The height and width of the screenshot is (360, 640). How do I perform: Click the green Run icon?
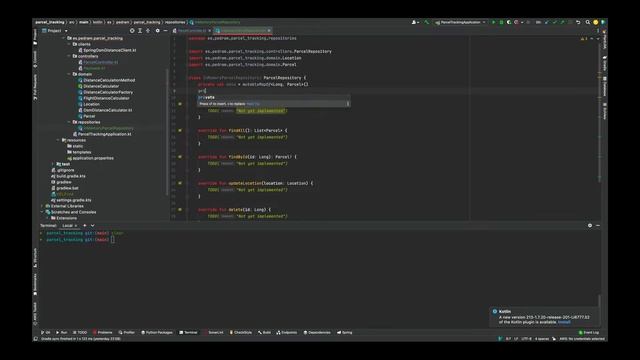[x=493, y=22]
